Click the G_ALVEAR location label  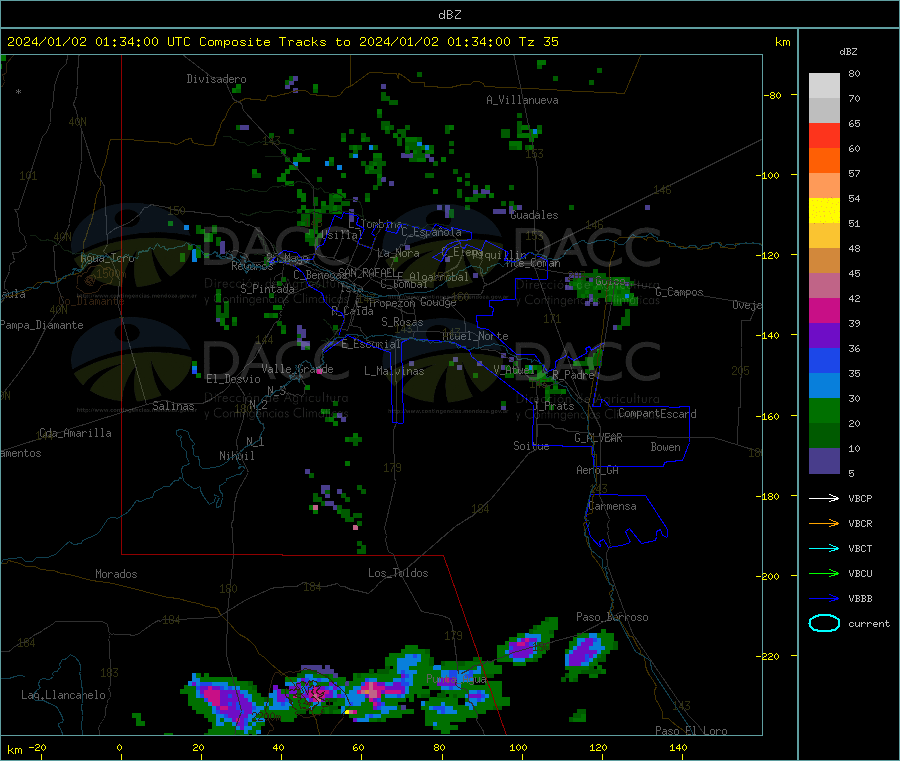(598, 438)
